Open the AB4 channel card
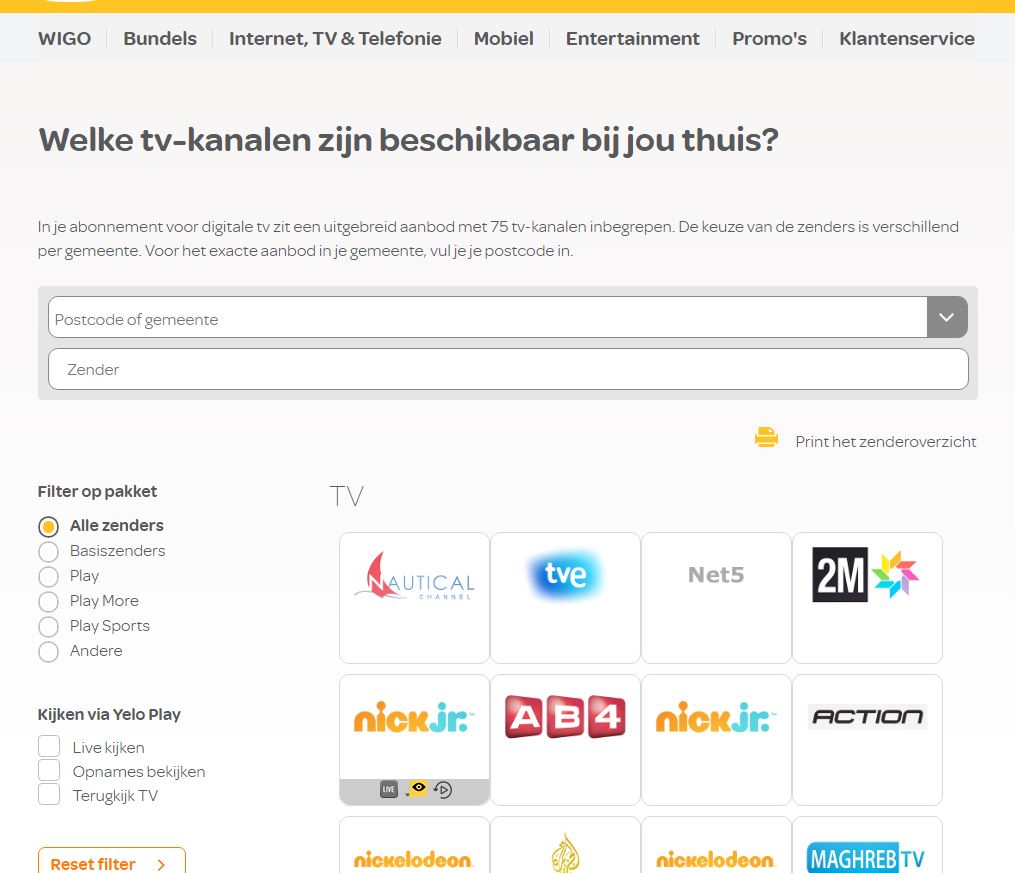 click(565, 740)
